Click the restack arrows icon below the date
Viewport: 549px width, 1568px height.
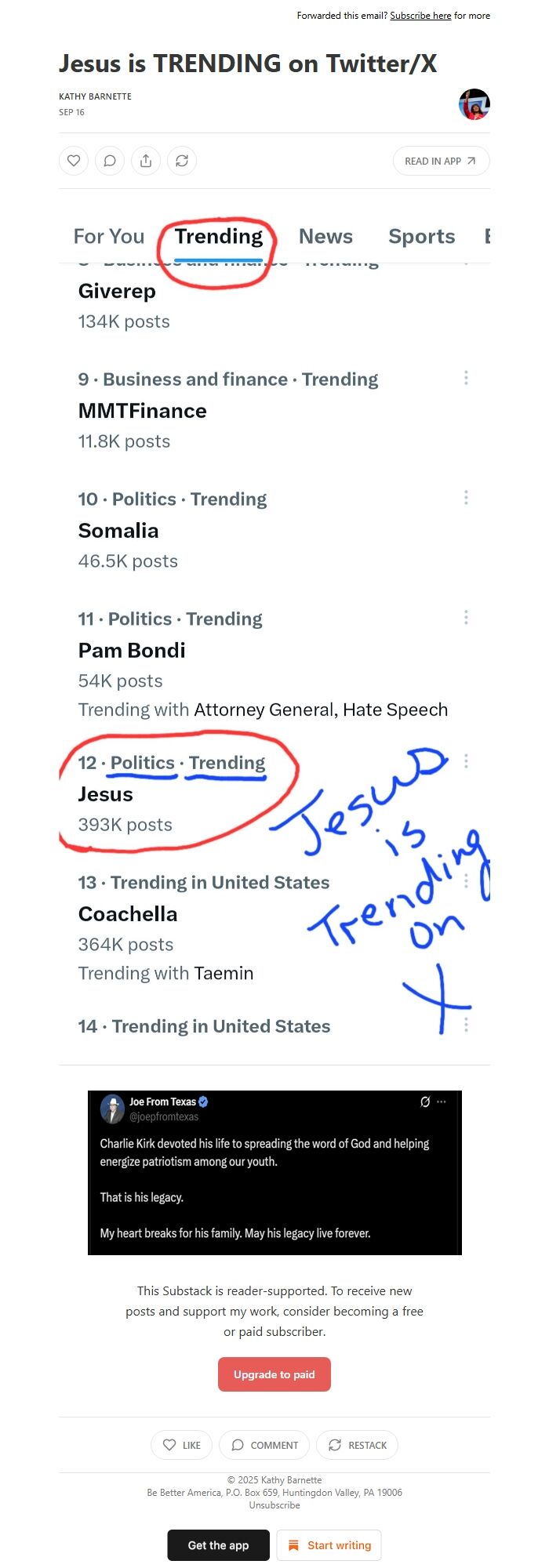182,161
